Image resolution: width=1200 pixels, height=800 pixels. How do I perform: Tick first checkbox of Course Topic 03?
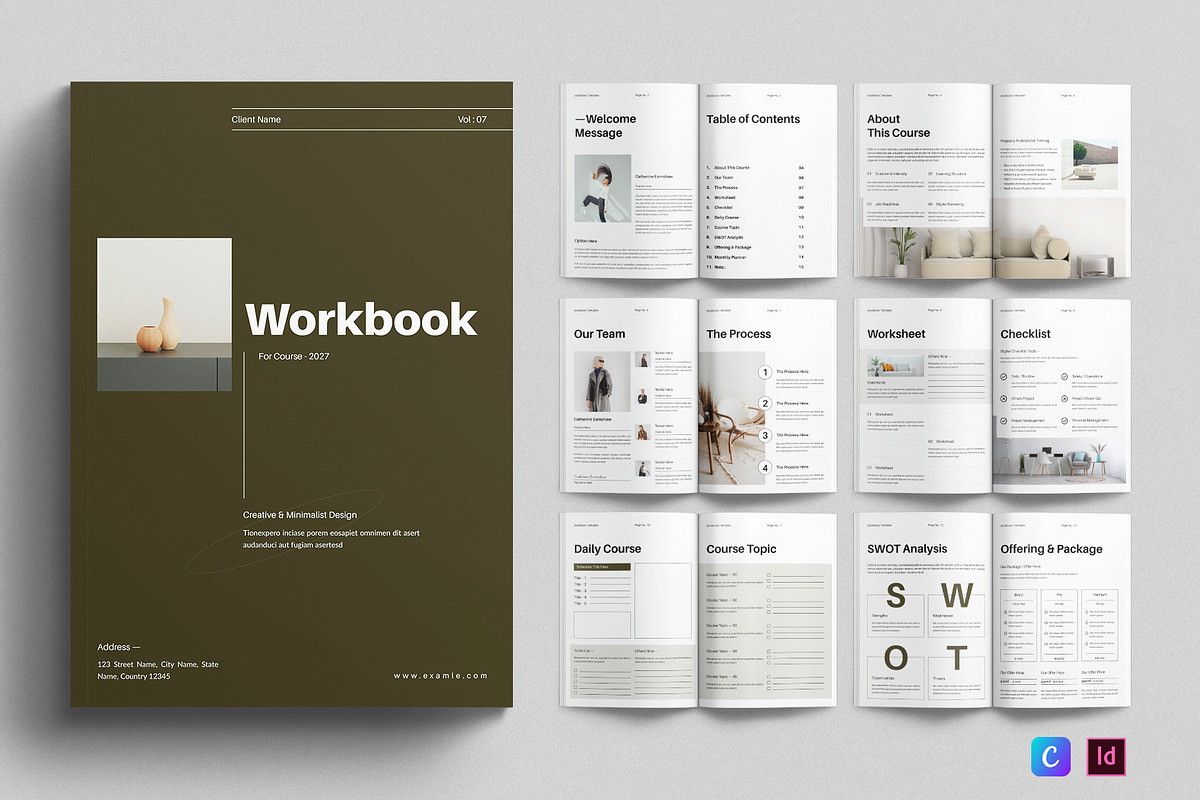[769, 626]
